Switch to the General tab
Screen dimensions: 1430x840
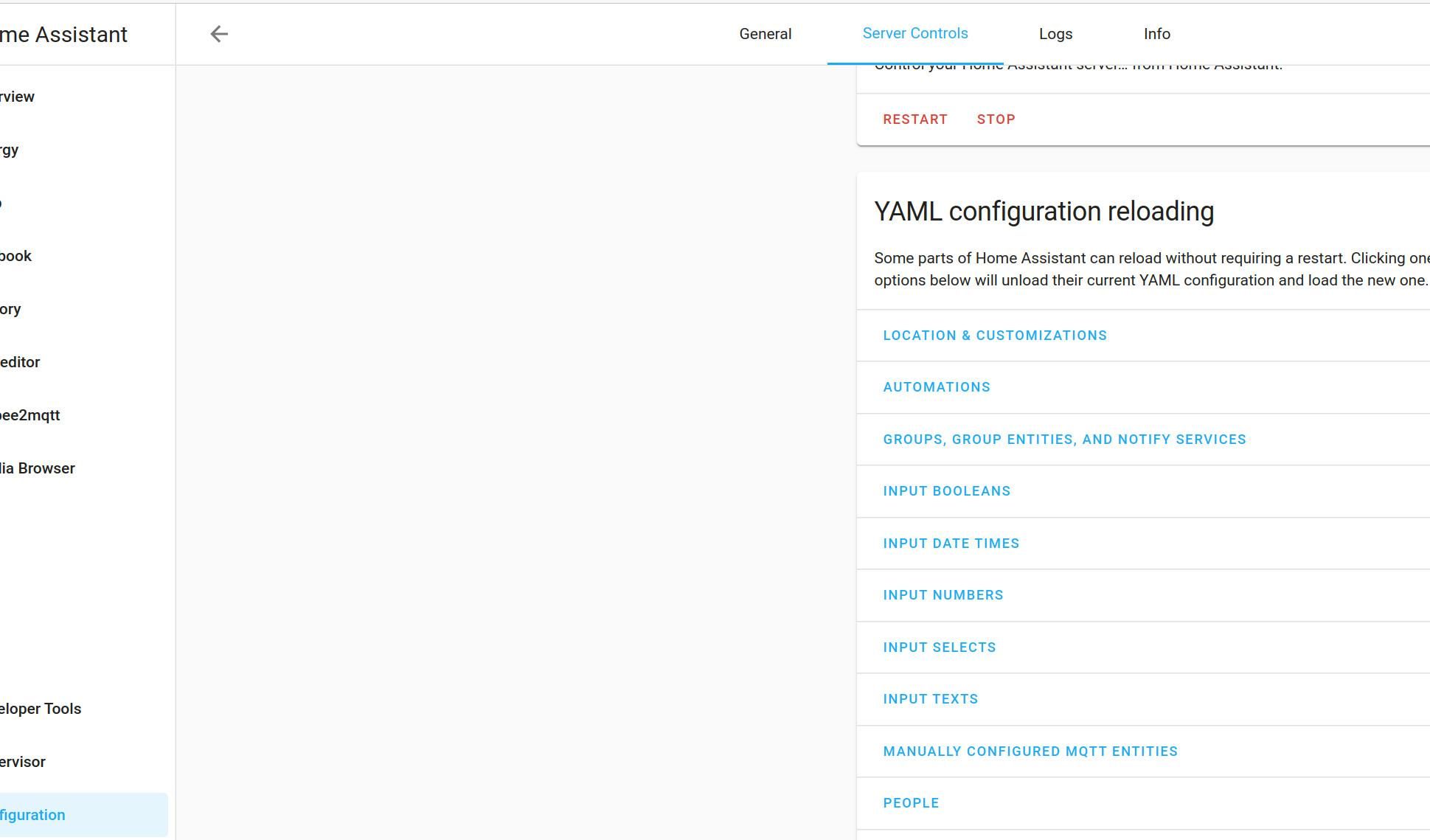(x=765, y=34)
